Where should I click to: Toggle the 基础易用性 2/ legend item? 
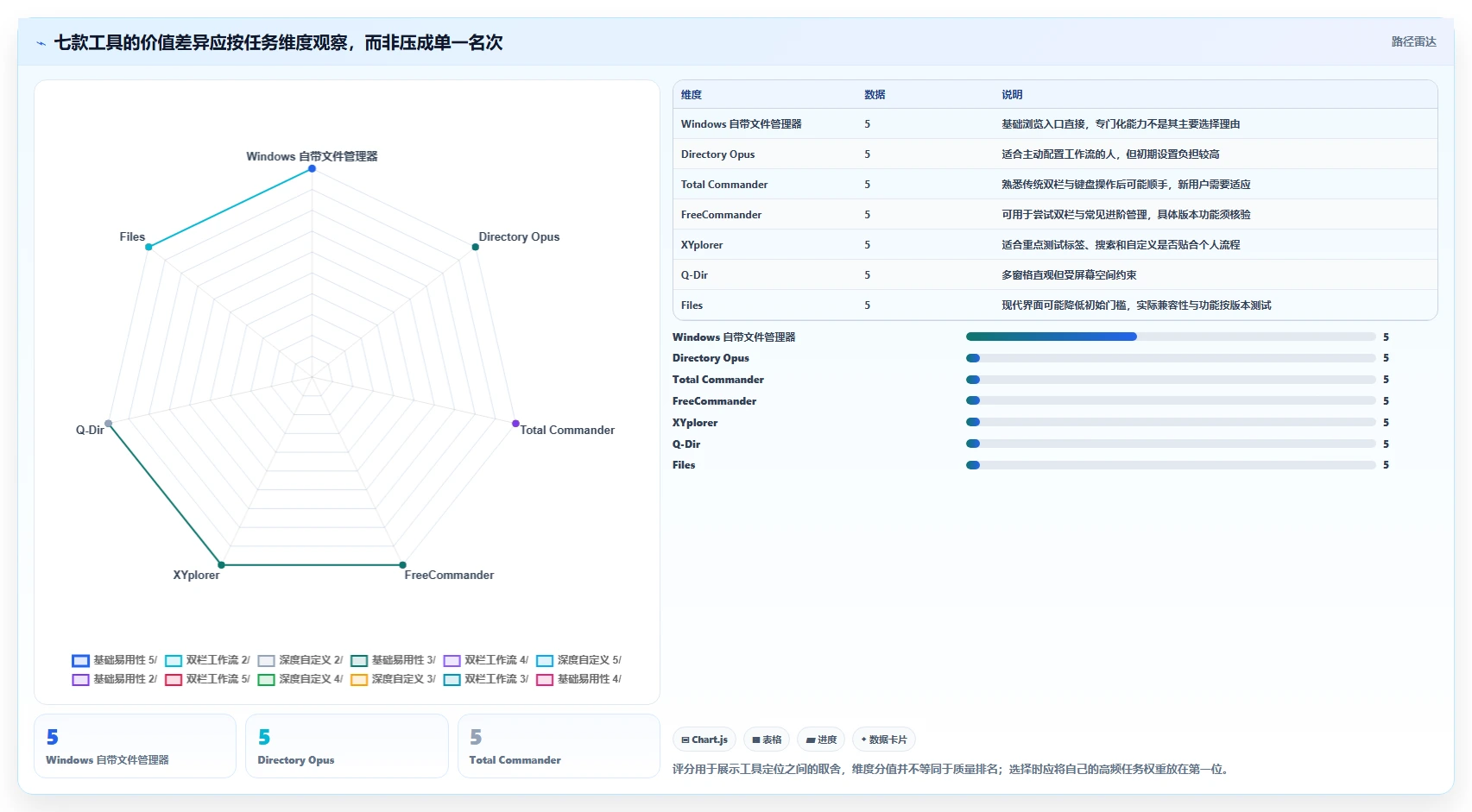pos(115,679)
